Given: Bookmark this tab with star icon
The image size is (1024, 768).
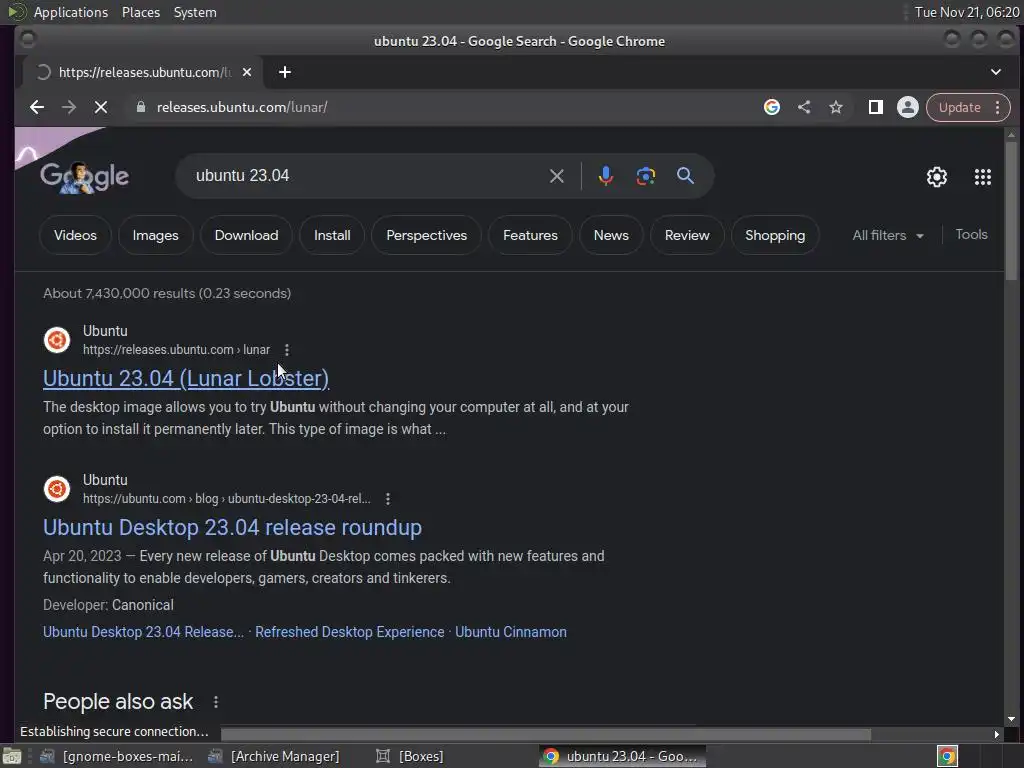Looking at the screenshot, I should pyautogui.click(x=836, y=107).
